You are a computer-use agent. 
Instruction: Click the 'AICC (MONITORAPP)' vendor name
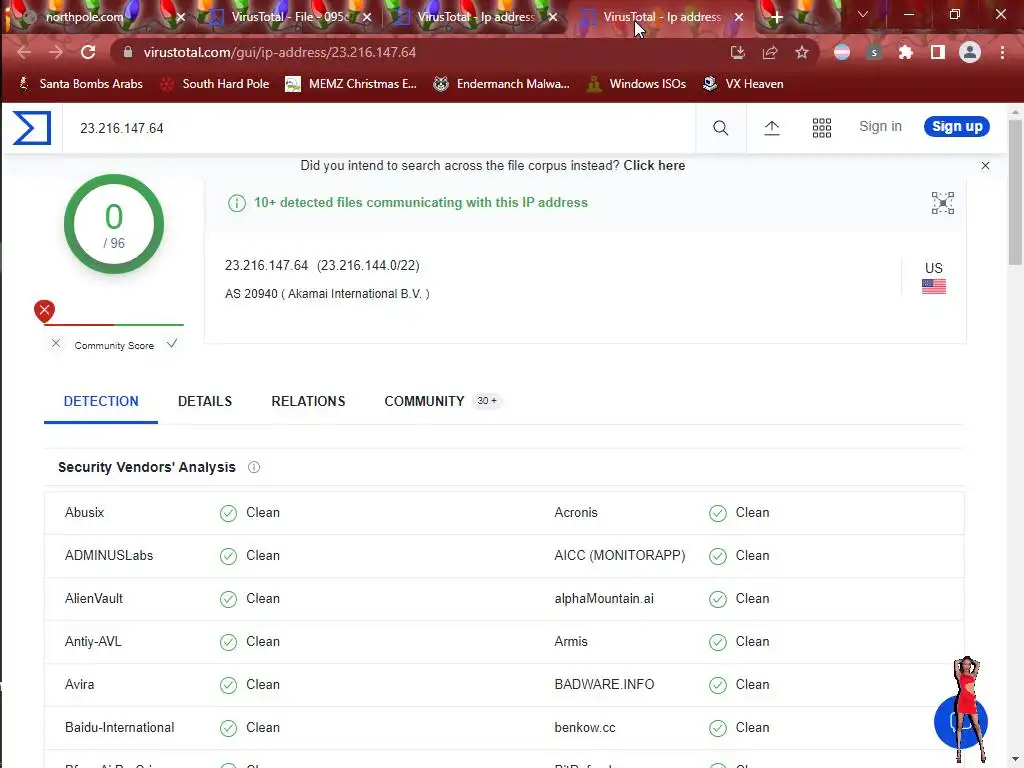[620, 556]
